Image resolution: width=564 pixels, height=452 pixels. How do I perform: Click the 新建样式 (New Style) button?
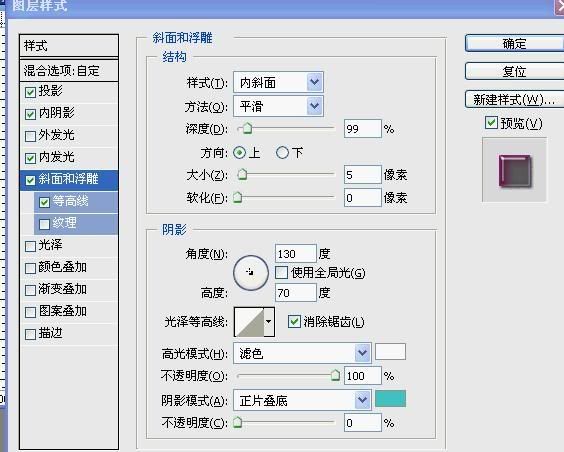[x=515, y=99]
